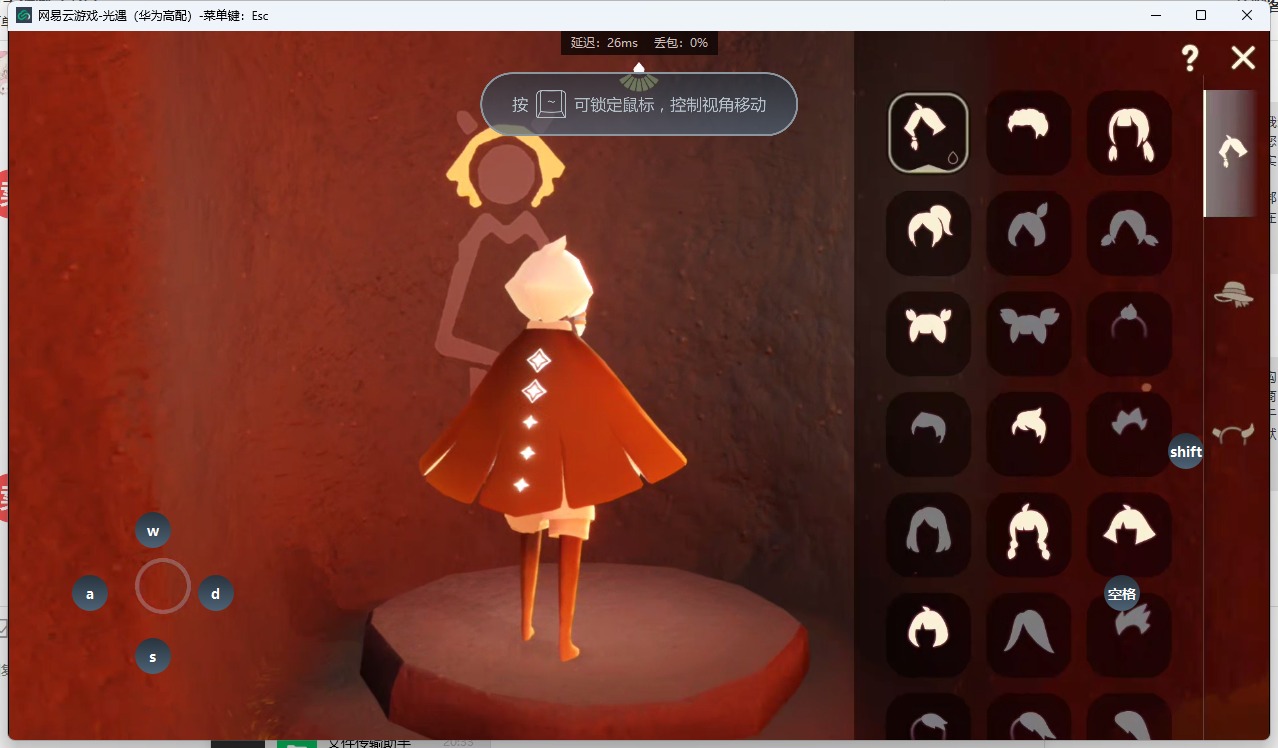Open the hair category tab

(1233, 153)
